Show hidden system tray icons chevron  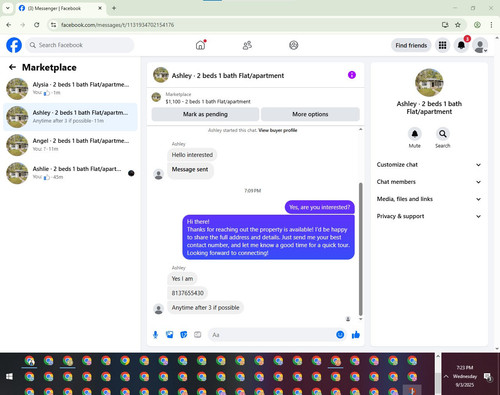pyautogui.click(x=446, y=376)
